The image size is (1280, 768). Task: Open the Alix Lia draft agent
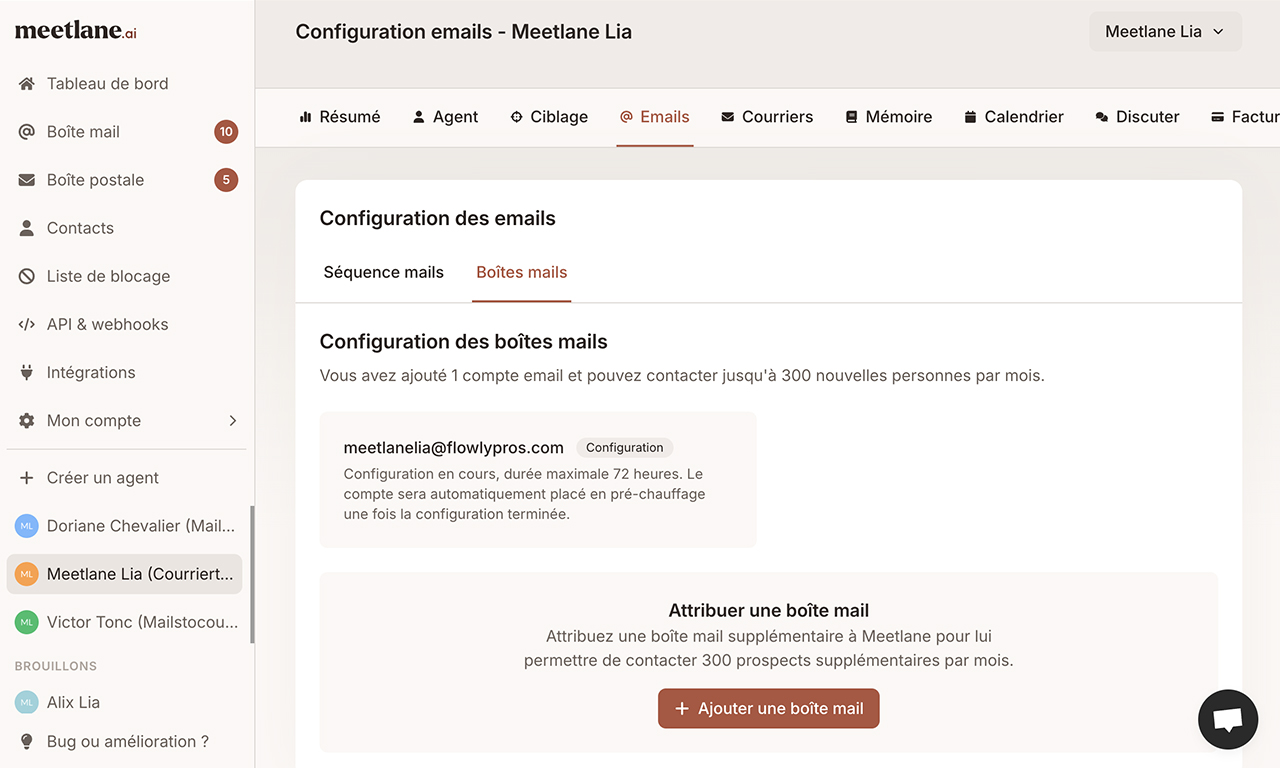(x=73, y=702)
